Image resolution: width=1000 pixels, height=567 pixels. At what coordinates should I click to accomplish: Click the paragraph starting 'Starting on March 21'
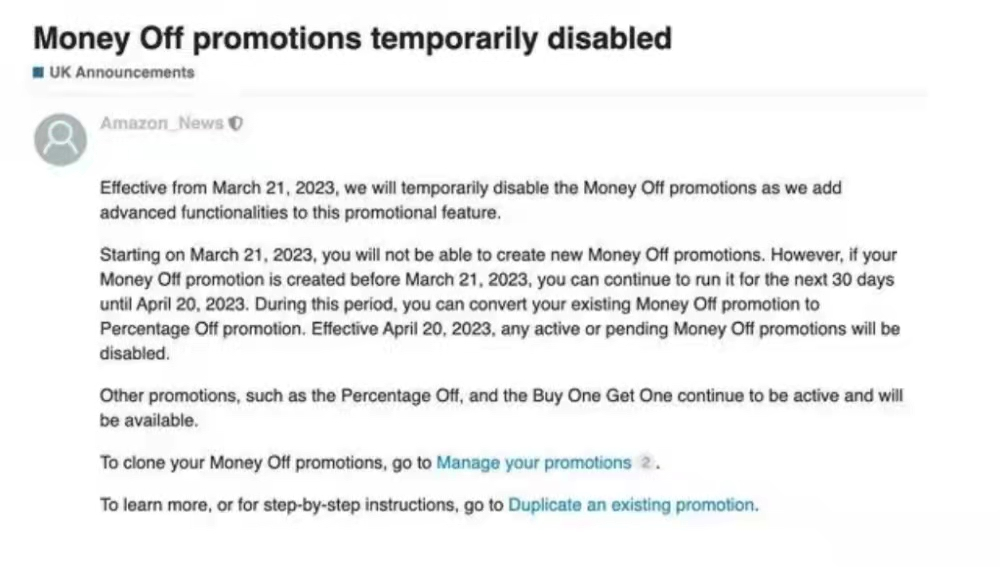(499, 304)
